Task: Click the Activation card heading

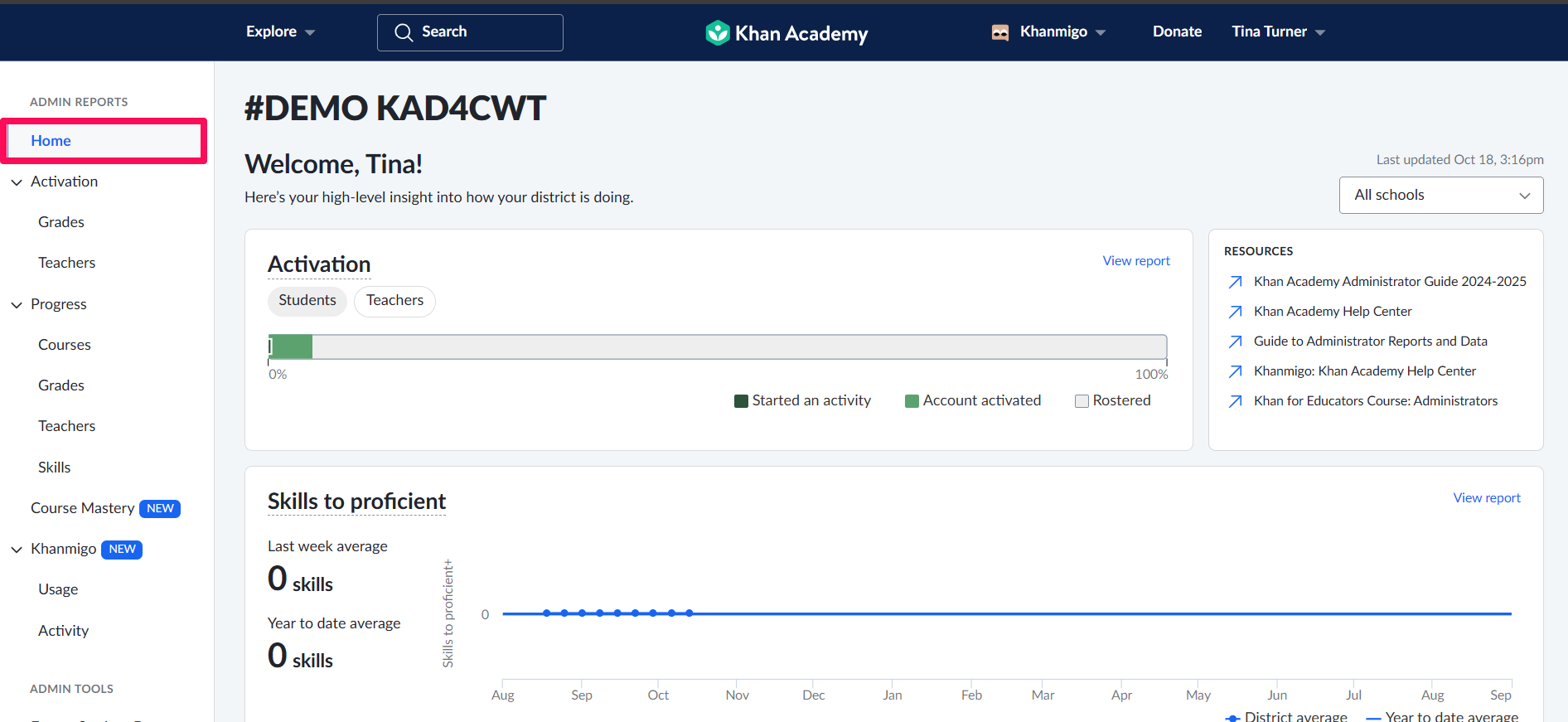Action: pyautogui.click(x=319, y=264)
